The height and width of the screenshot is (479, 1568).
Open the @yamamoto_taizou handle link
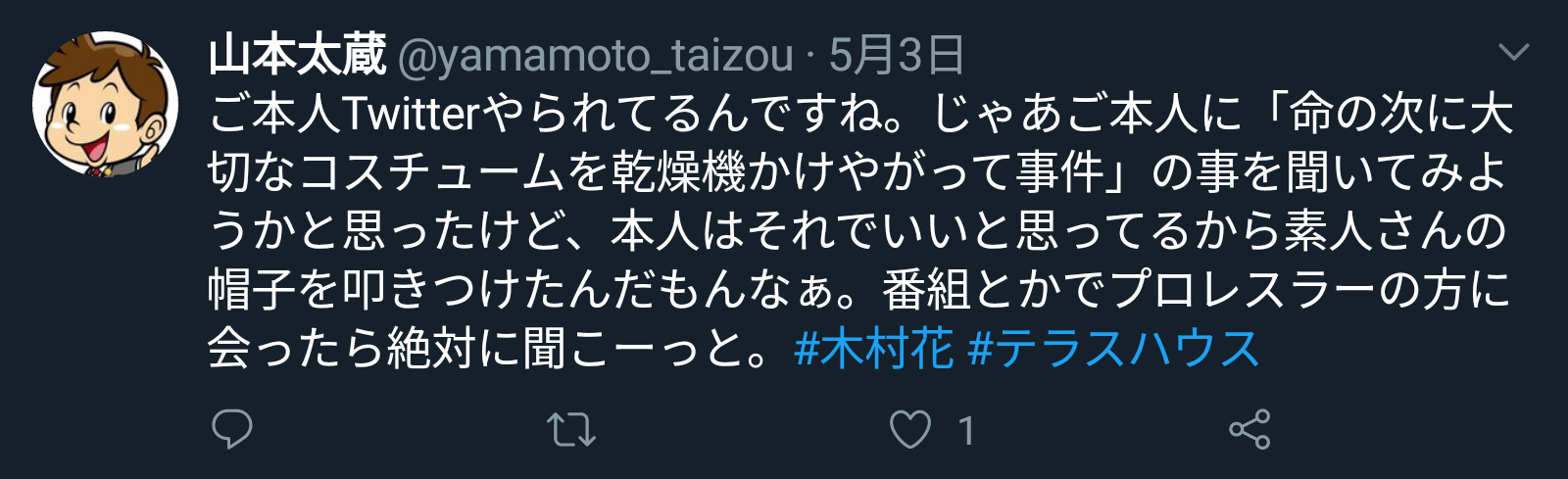[x=596, y=56]
